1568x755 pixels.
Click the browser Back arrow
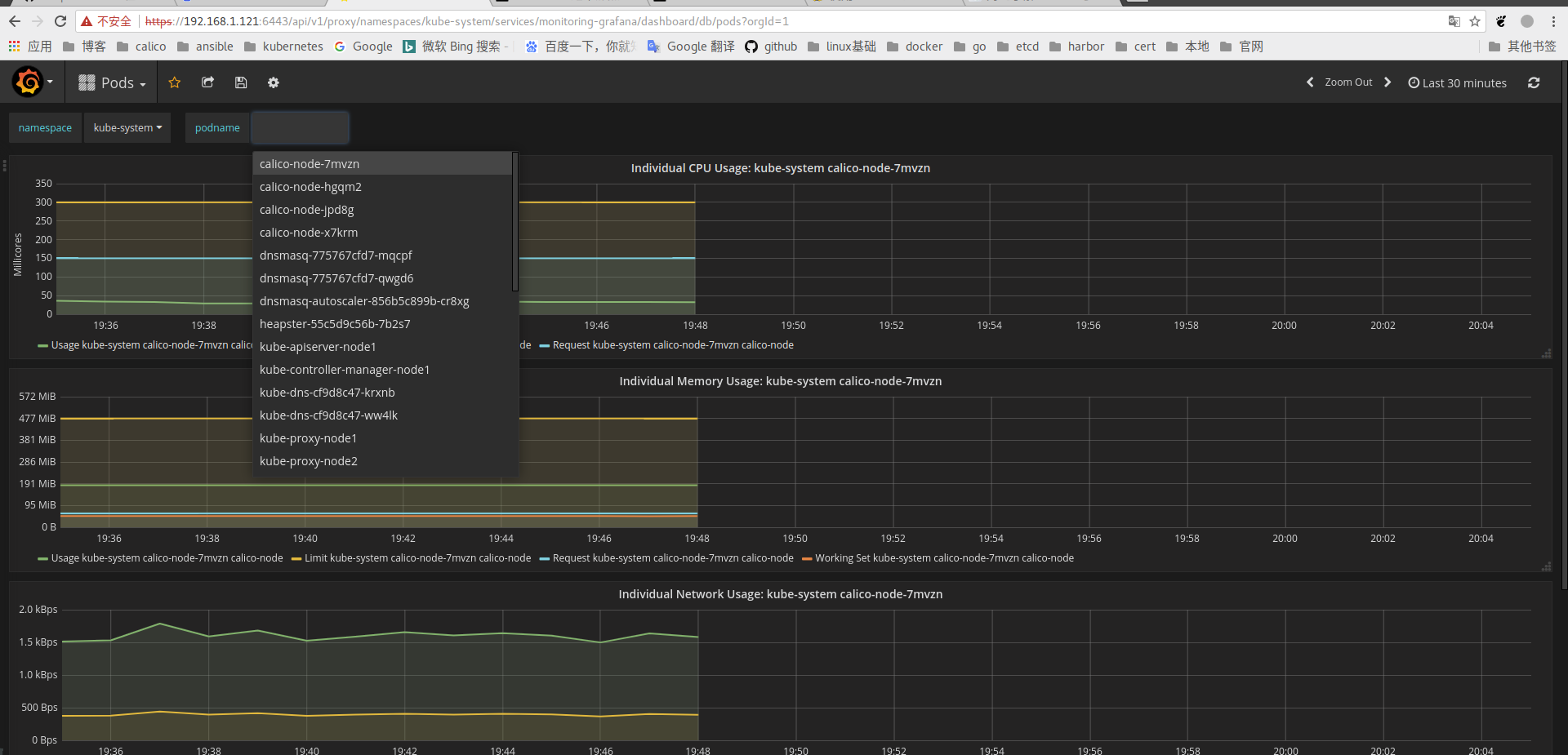pyautogui.click(x=14, y=21)
